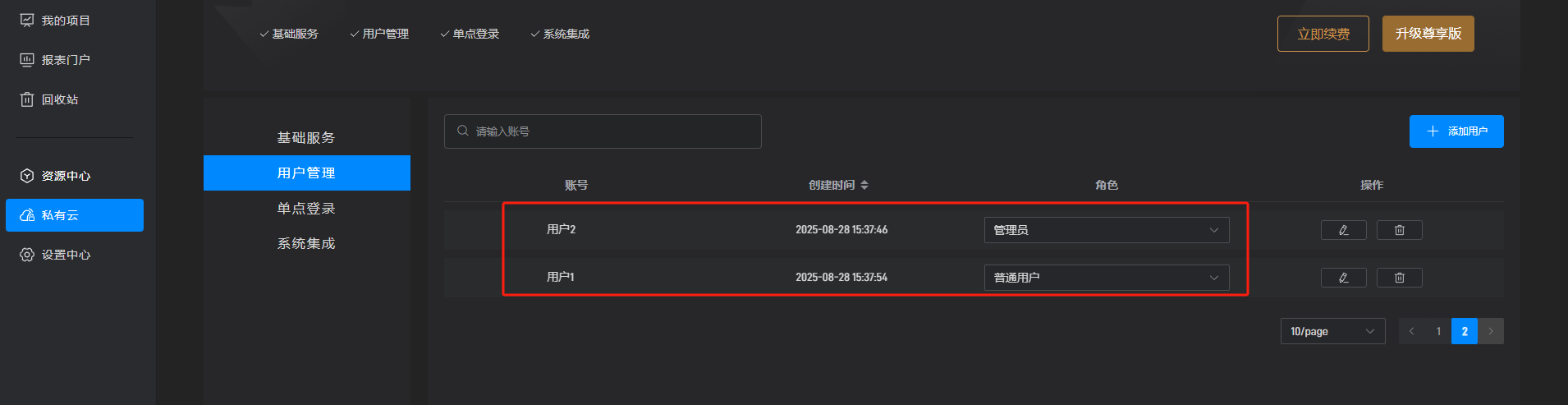Open the 普通用户 role dropdown for 用户1
1568x405 pixels.
1106,278
